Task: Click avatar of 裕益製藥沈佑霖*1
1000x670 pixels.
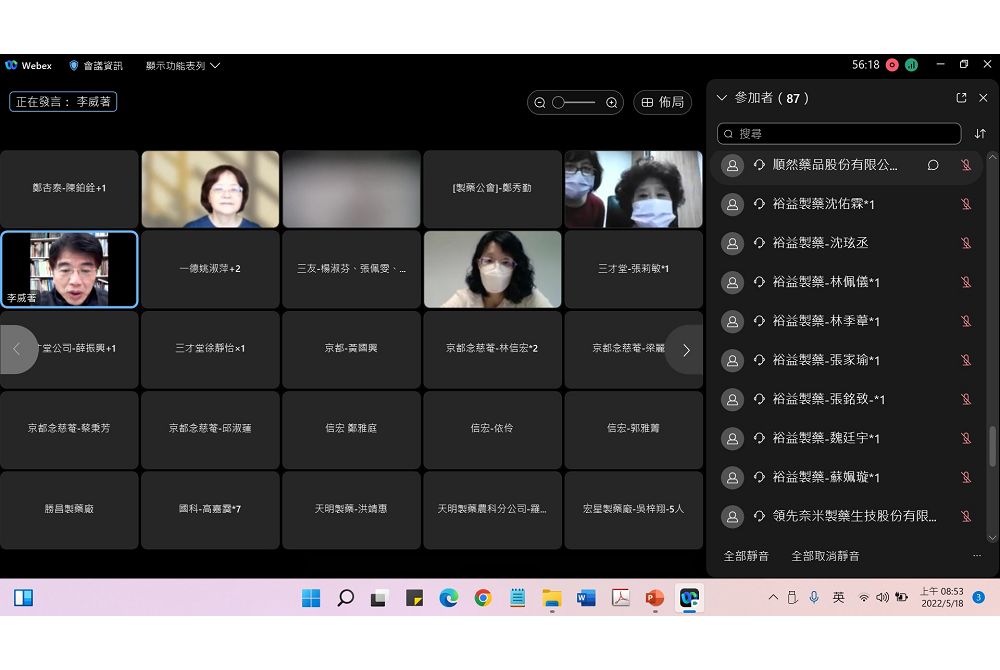Action: coord(732,204)
